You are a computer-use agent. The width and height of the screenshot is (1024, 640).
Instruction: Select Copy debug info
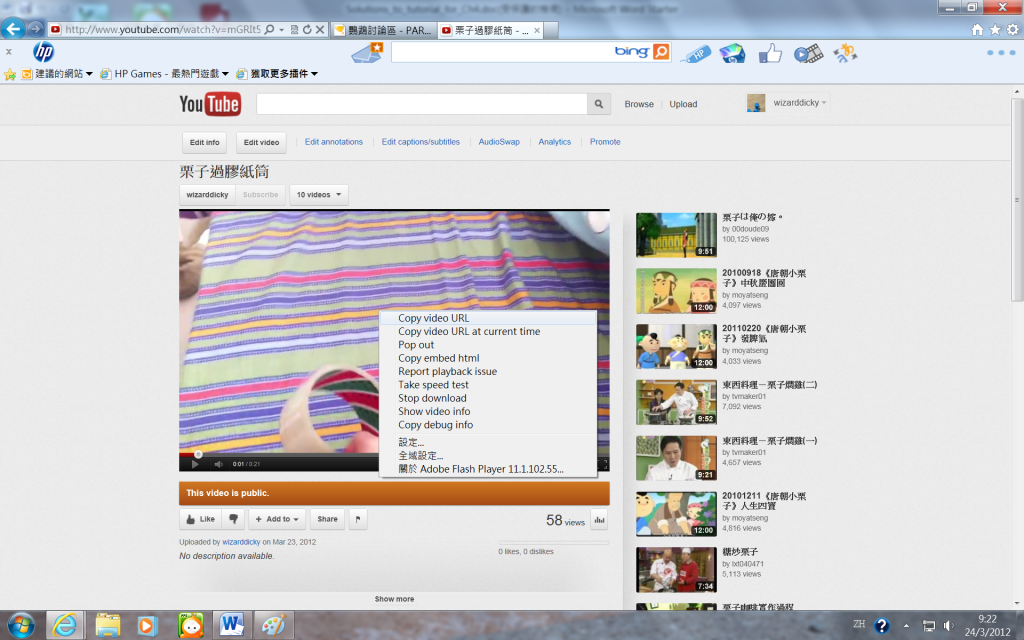tap(488, 424)
